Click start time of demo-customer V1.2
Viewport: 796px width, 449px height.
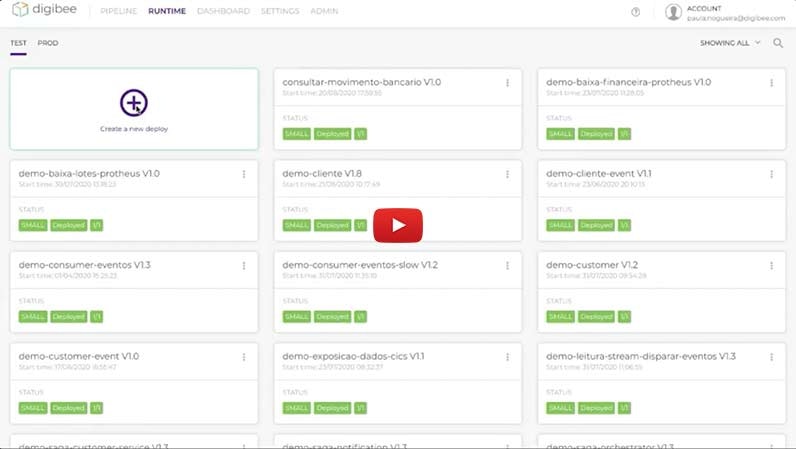click(596, 276)
